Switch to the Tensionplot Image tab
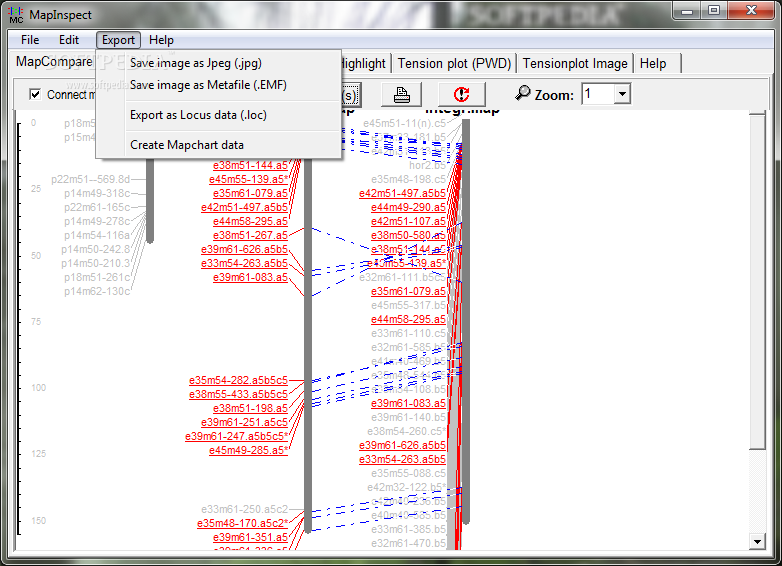The height and width of the screenshot is (566, 782). (575, 64)
